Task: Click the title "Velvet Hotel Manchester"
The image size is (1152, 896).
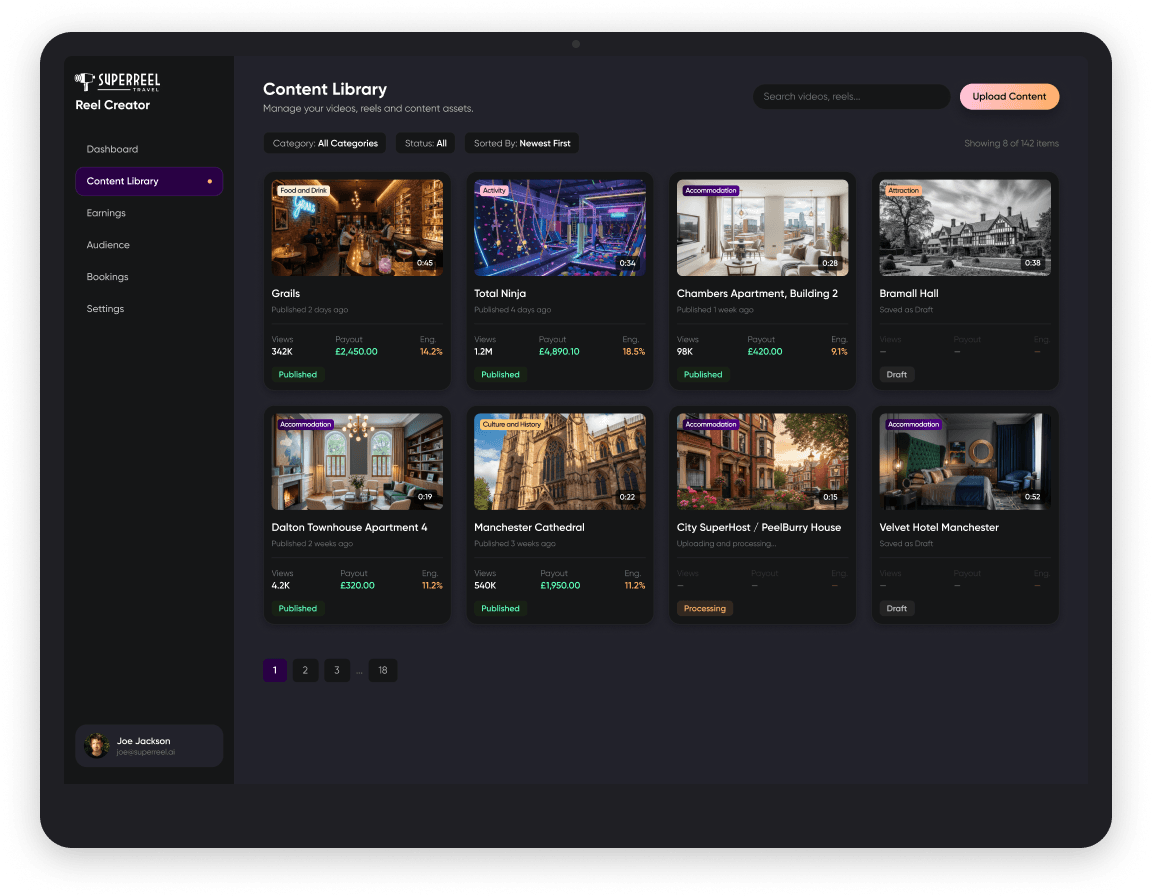Action: (x=939, y=527)
